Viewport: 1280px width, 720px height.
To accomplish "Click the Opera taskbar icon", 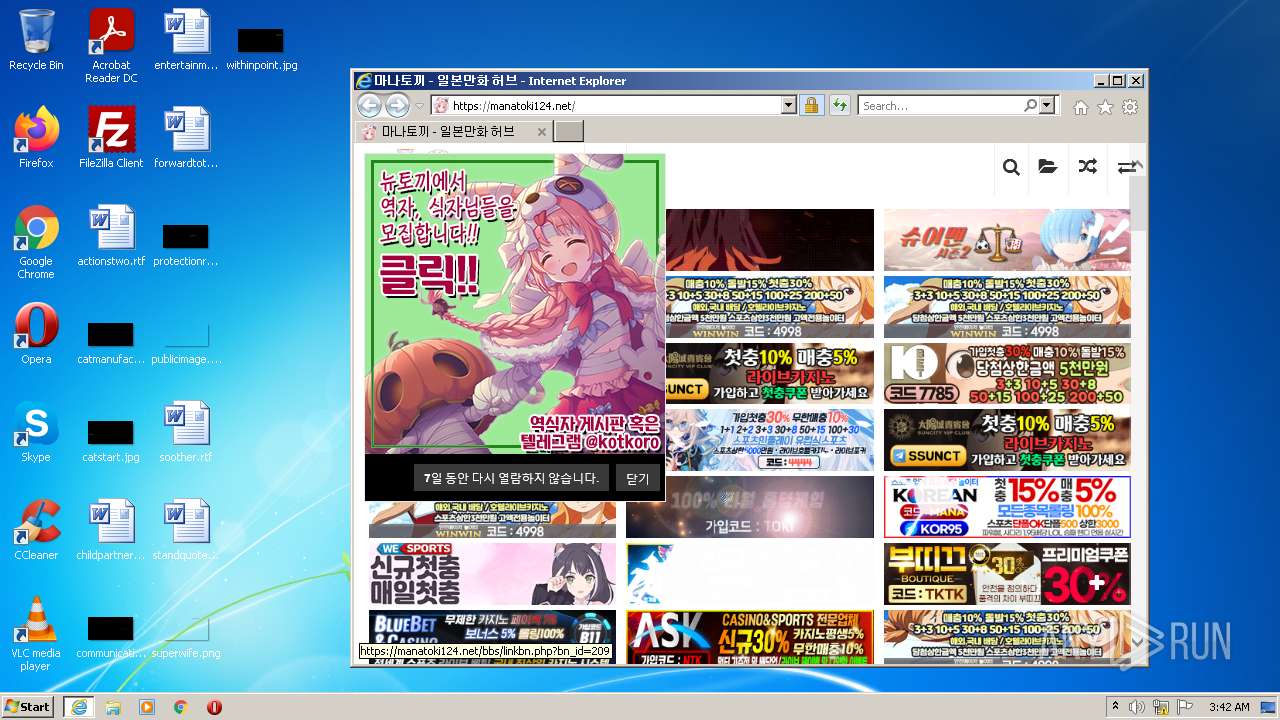I will (x=214, y=707).
